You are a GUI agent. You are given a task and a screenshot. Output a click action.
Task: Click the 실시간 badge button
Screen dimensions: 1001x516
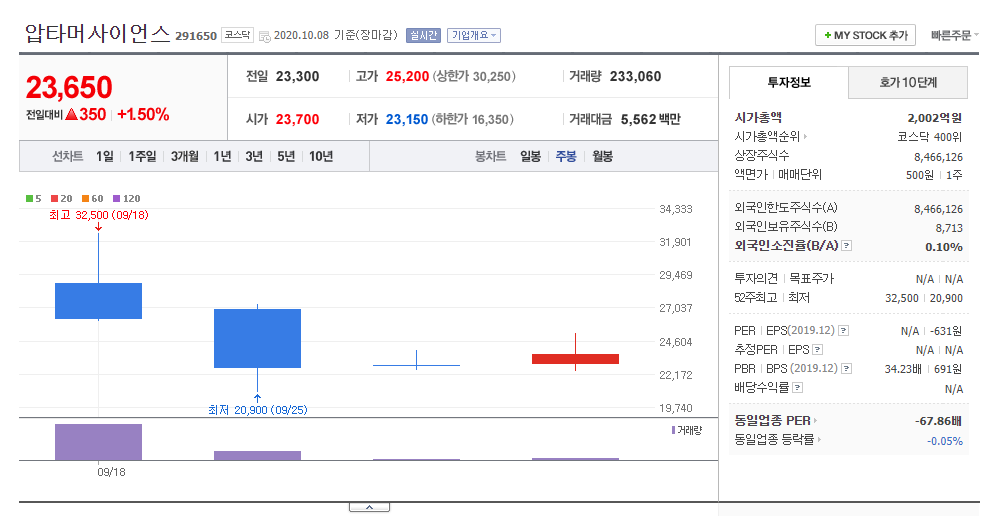tap(423, 36)
